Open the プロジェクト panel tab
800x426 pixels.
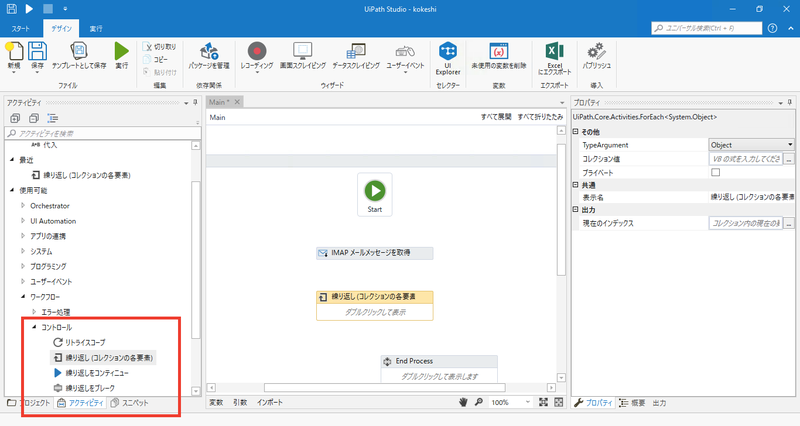pos(29,403)
